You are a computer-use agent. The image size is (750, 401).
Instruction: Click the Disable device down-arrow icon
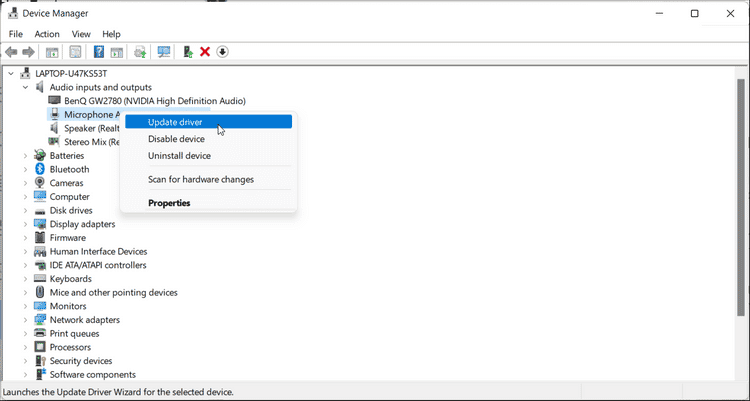point(222,52)
